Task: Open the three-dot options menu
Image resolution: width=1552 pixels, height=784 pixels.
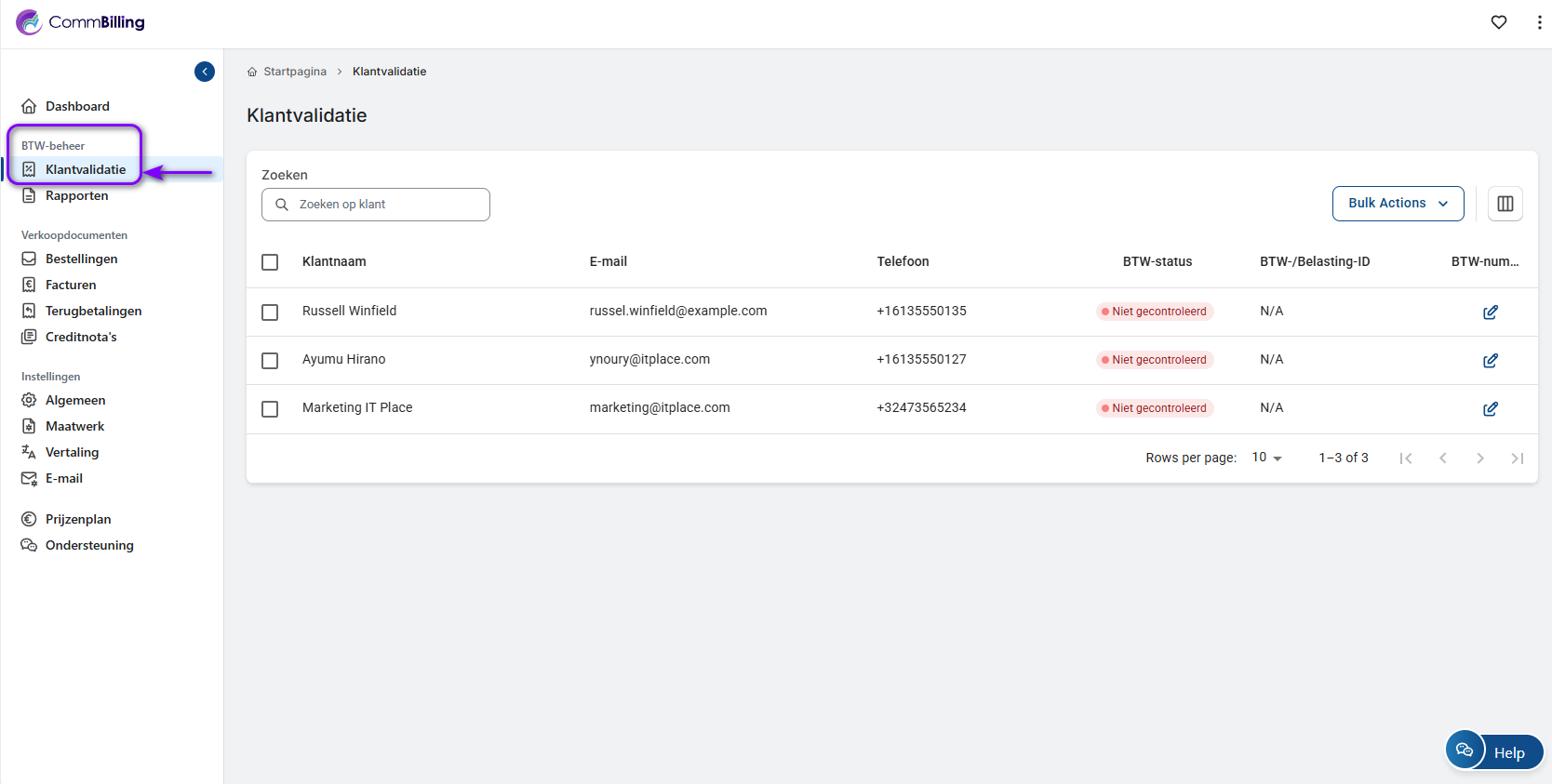Action: pyautogui.click(x=1539, y=22)
